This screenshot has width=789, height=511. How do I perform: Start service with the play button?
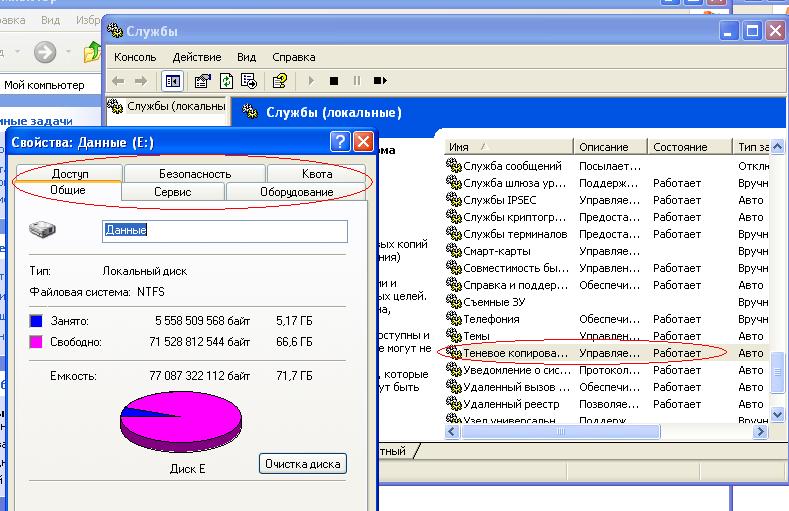pos(311,81)
